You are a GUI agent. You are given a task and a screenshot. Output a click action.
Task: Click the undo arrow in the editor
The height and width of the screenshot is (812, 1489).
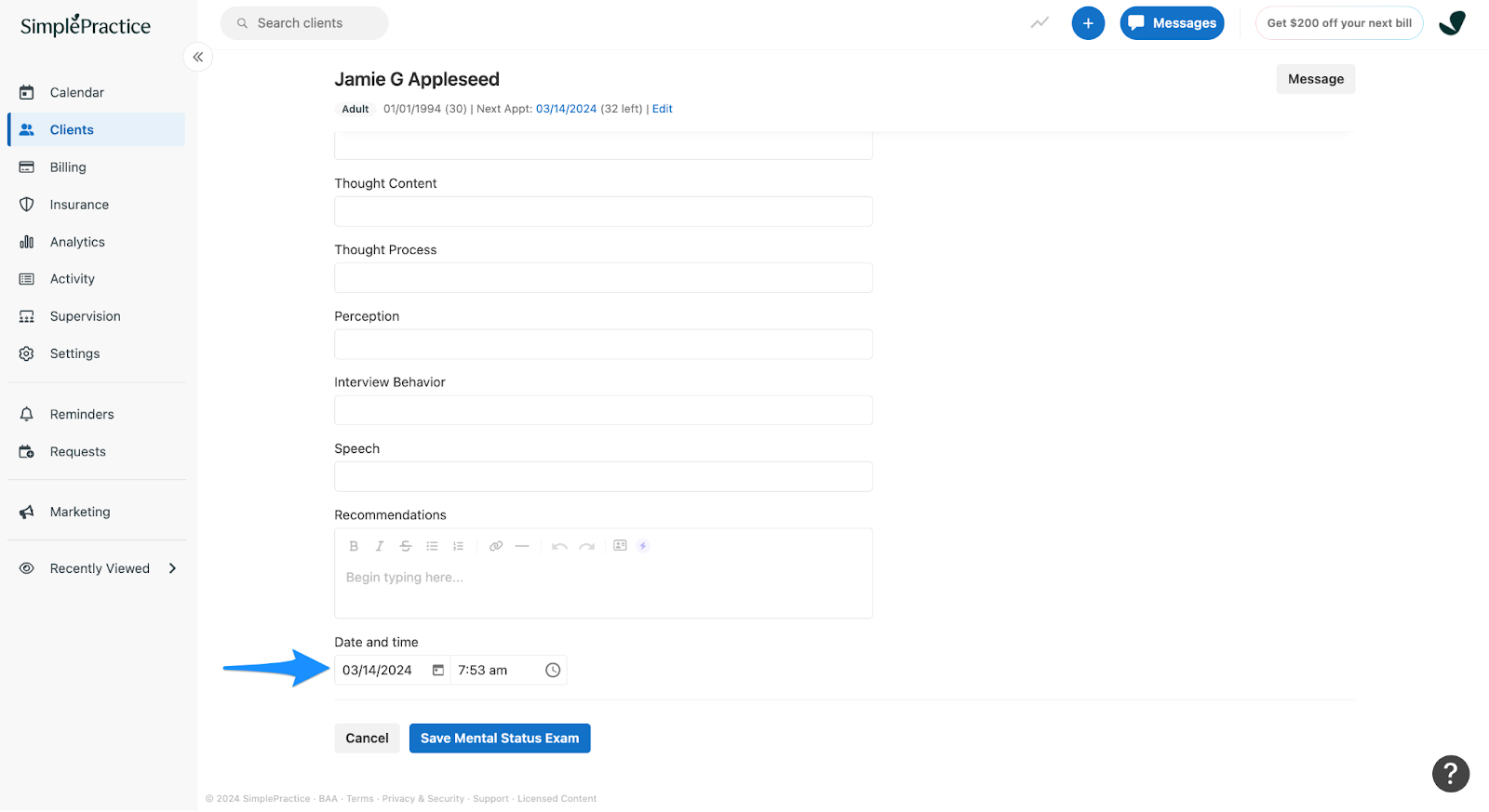click(559, 546)
